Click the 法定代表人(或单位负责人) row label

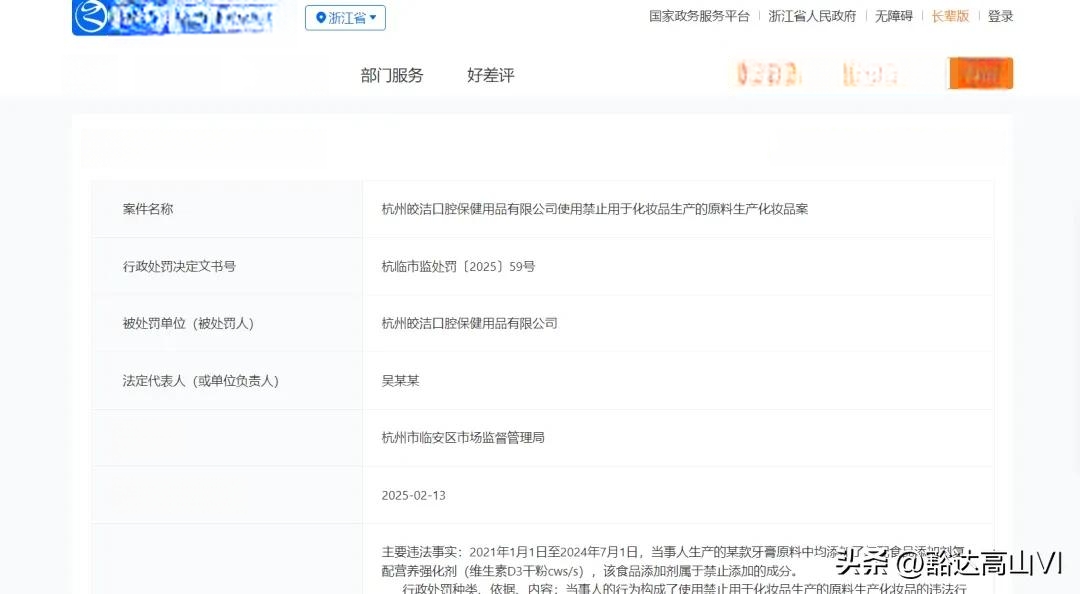click(200, 380)
